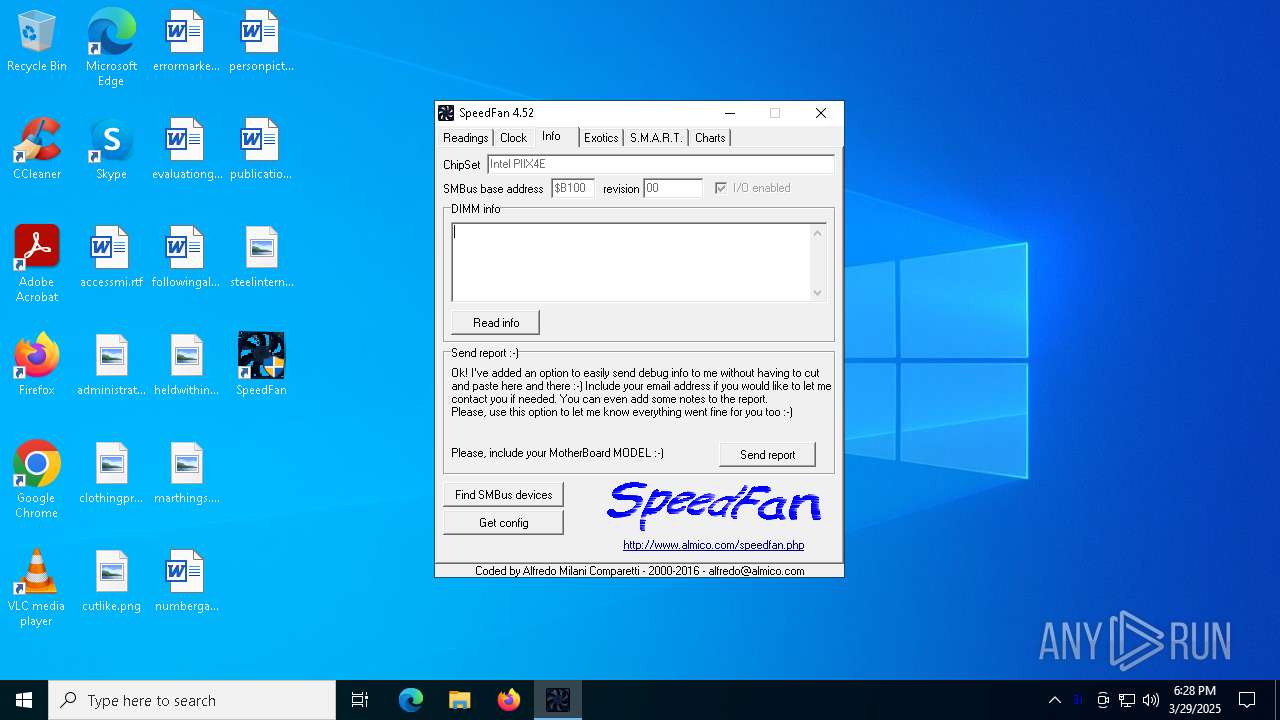Screen dimensions: 1280x720
Task: Open Task View in the taskbar
Action: pyautogui.click(x=360, y=700)
